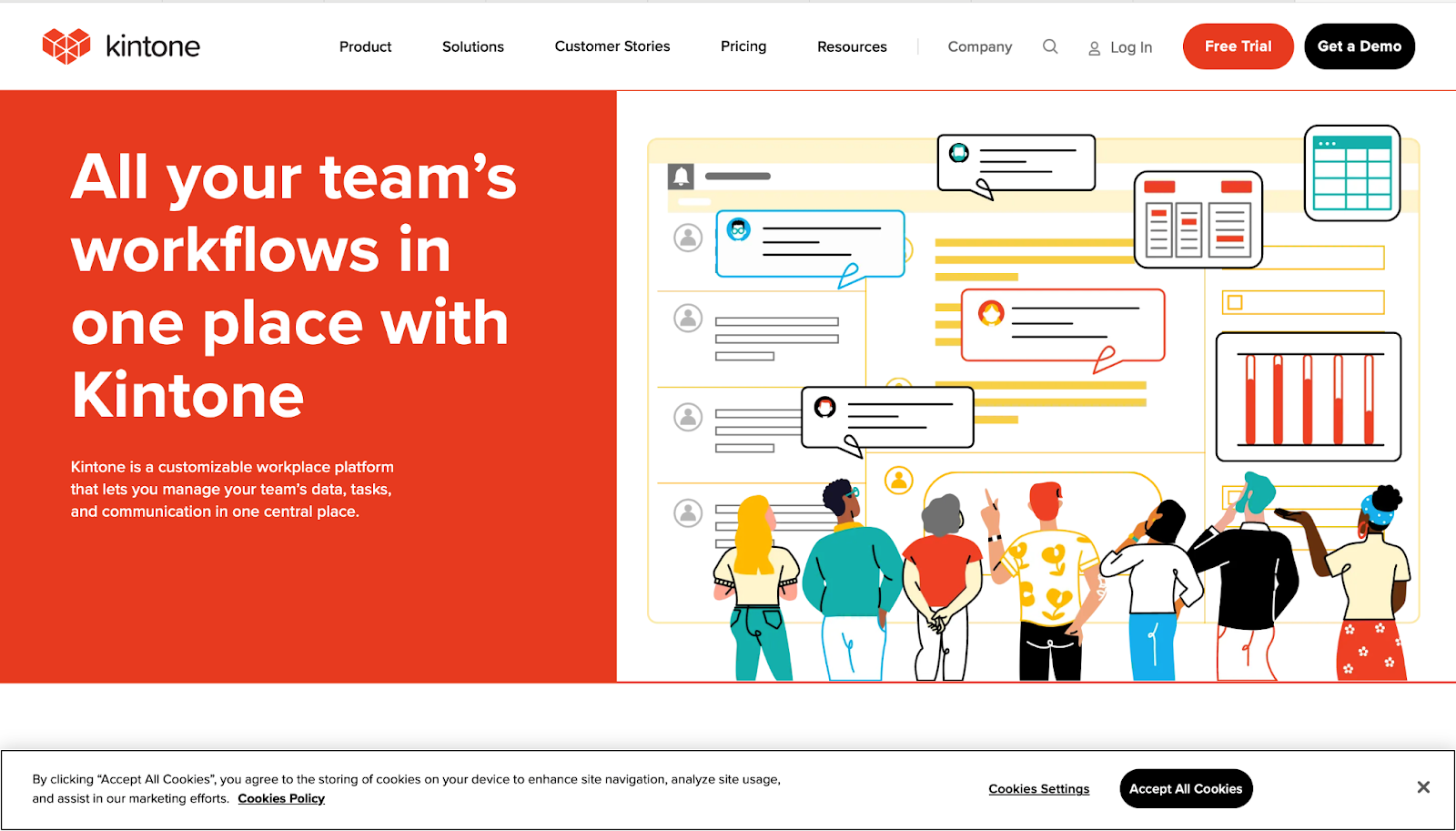The height and width of the screenshot is (831, 1456).
Task: Open the Product dropdown menu
Action: coord(365,46)
